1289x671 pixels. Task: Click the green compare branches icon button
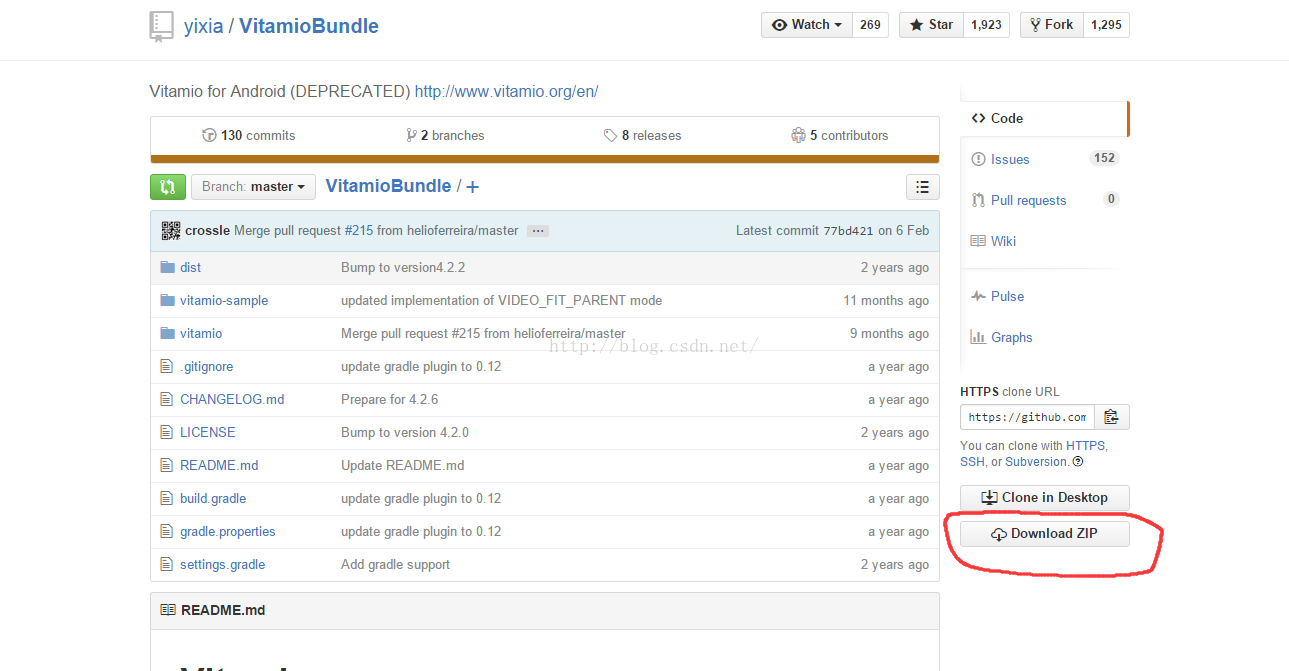(167, 187)
